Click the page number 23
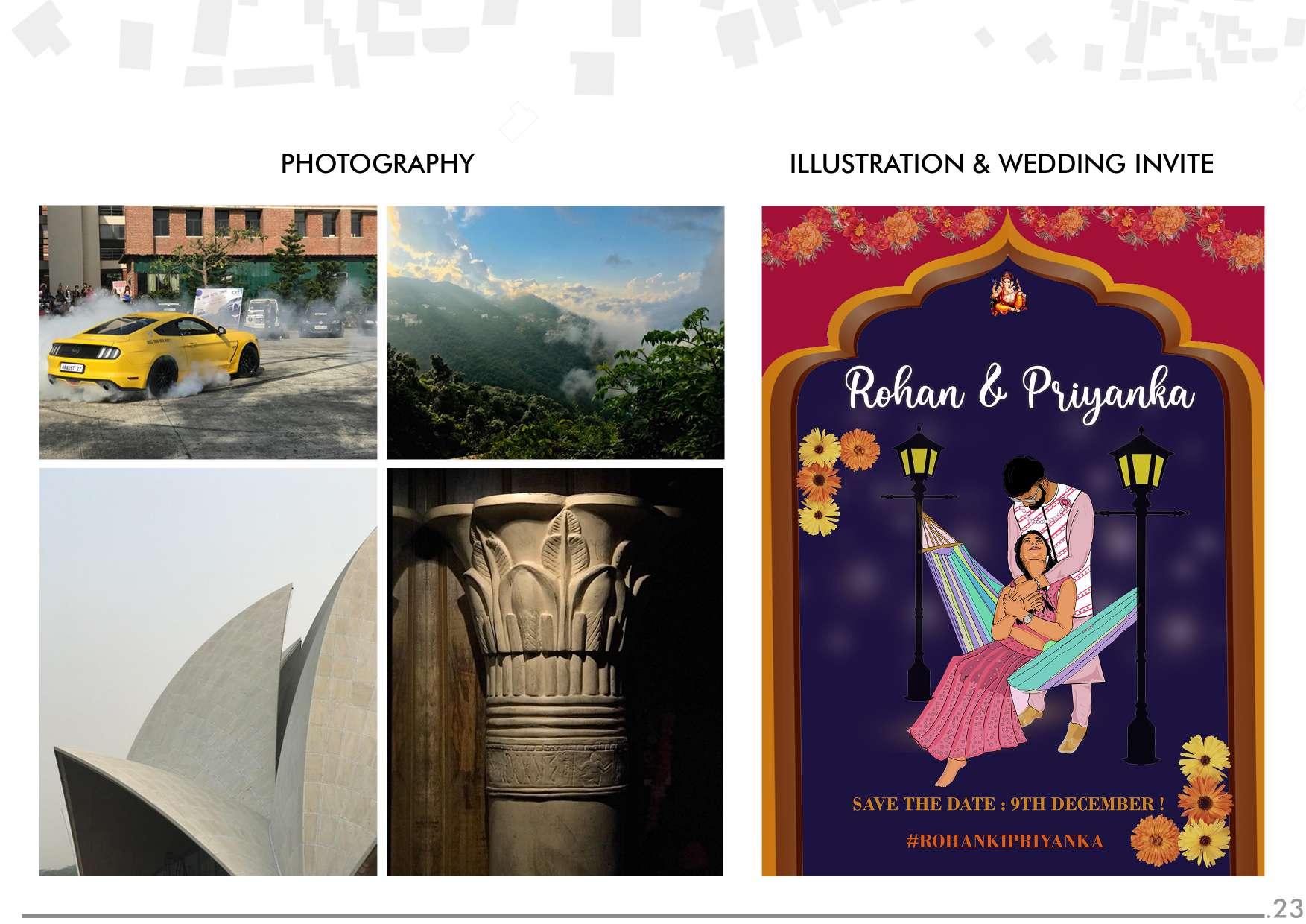The image size is (1306, 924). (x=1286, y=909)
